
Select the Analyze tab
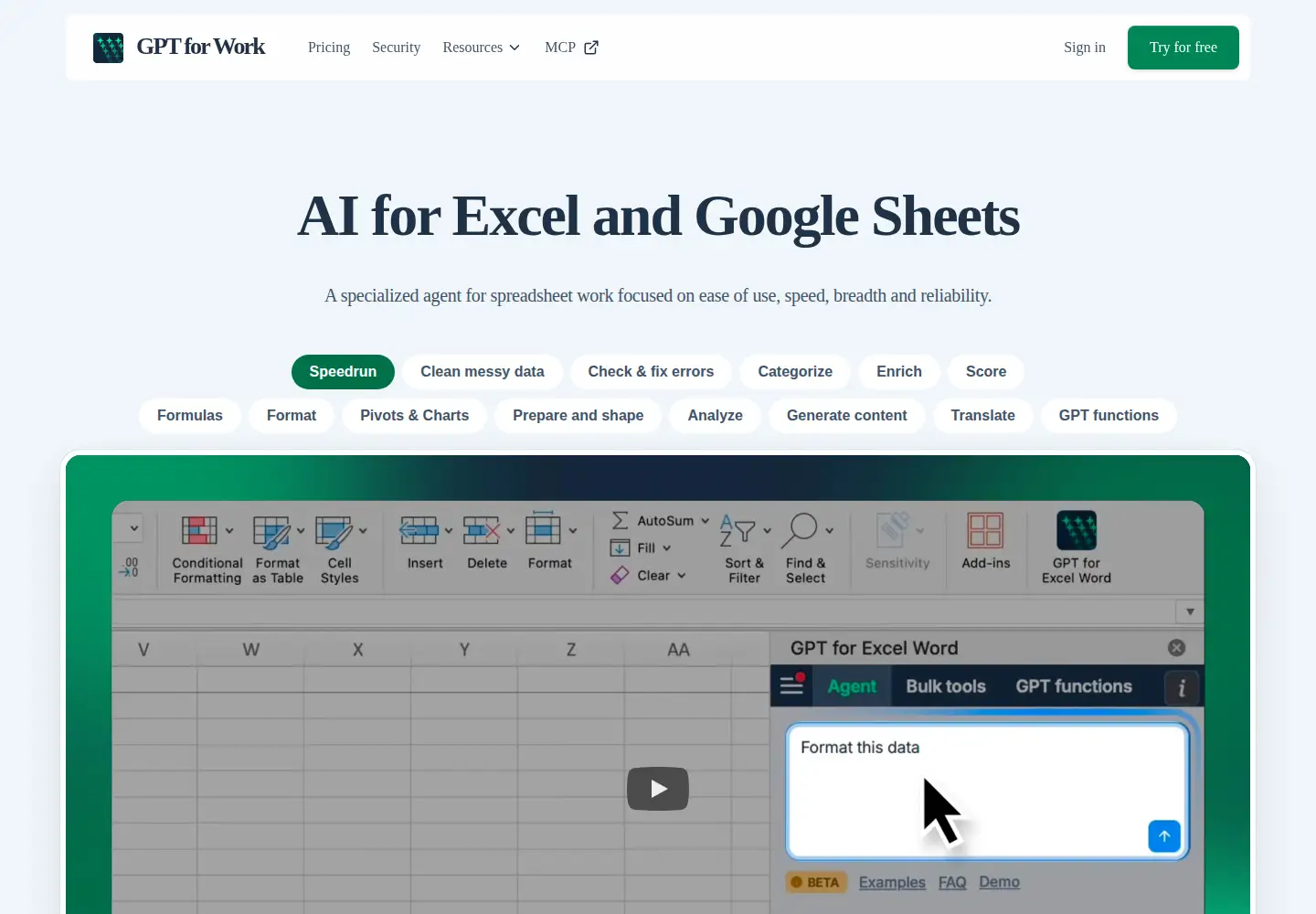716,416
